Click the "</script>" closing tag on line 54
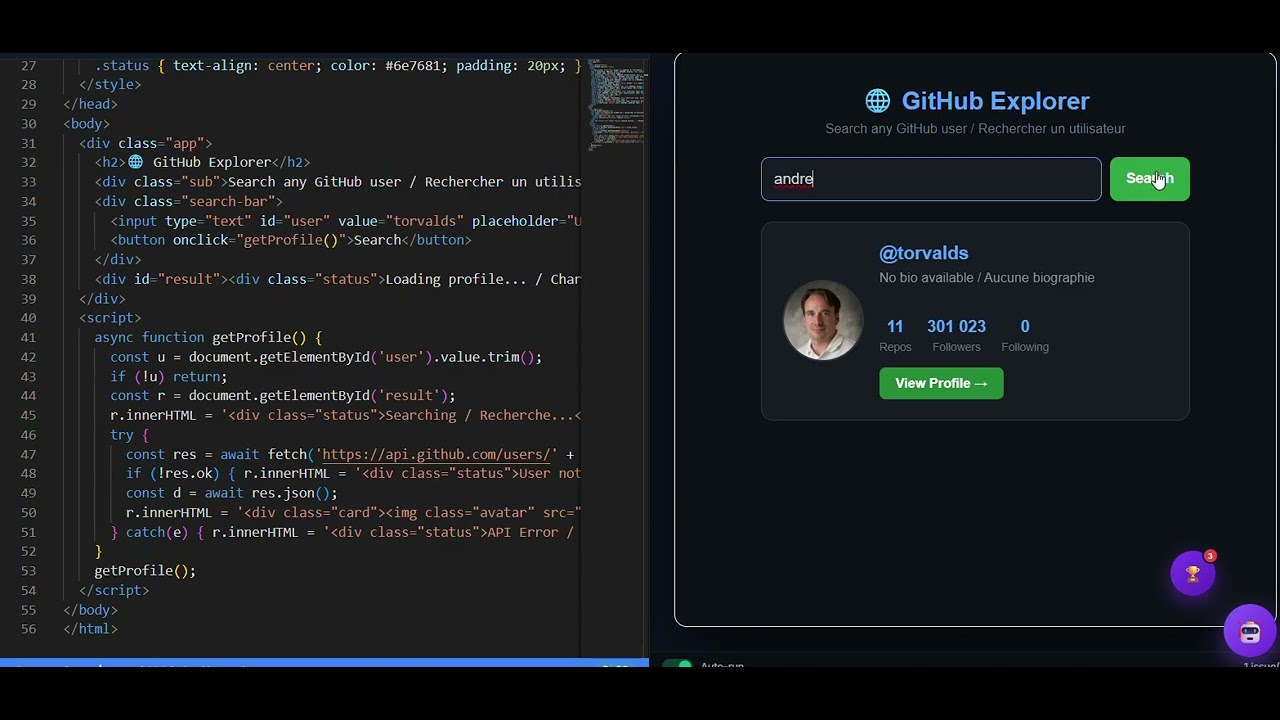1280x720 pixels. (114, 590)
